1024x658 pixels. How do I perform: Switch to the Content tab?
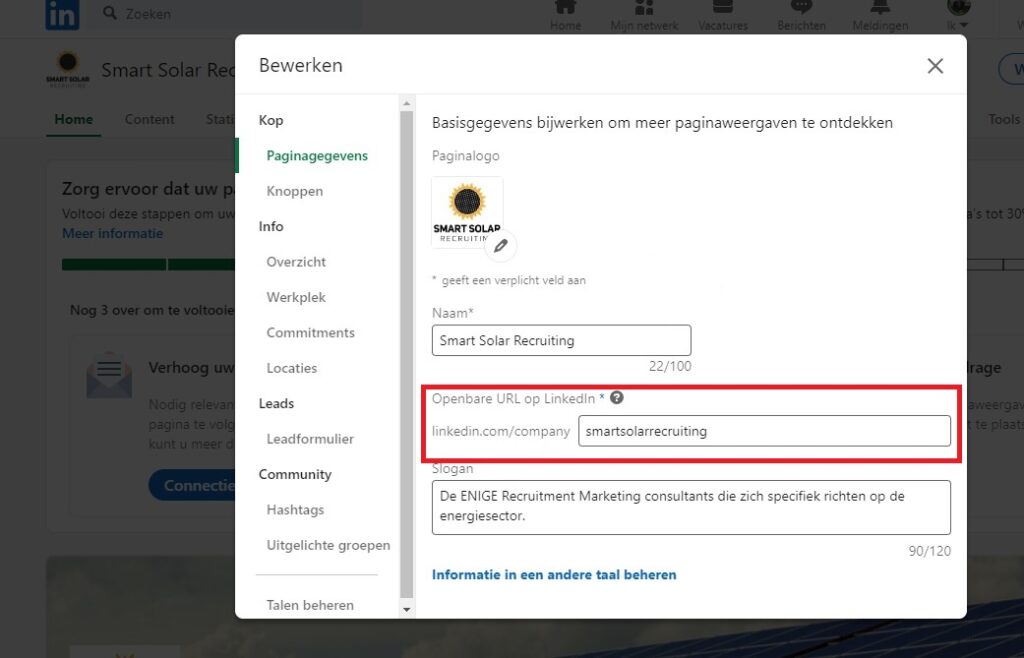(x=149, y=119)
